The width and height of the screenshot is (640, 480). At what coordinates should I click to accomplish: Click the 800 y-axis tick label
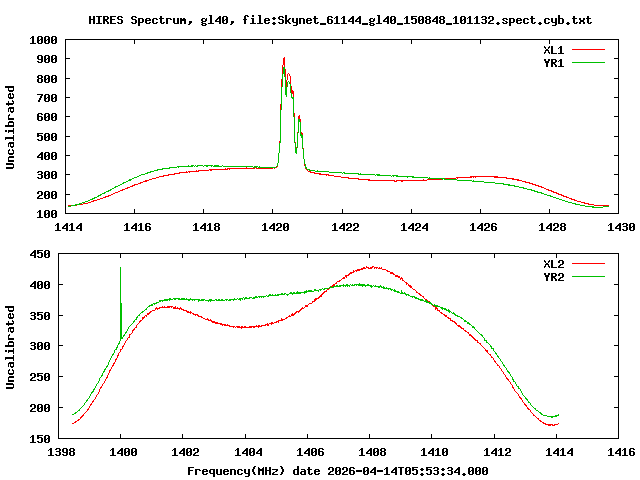pyautogui.click(x=47, y=79)
